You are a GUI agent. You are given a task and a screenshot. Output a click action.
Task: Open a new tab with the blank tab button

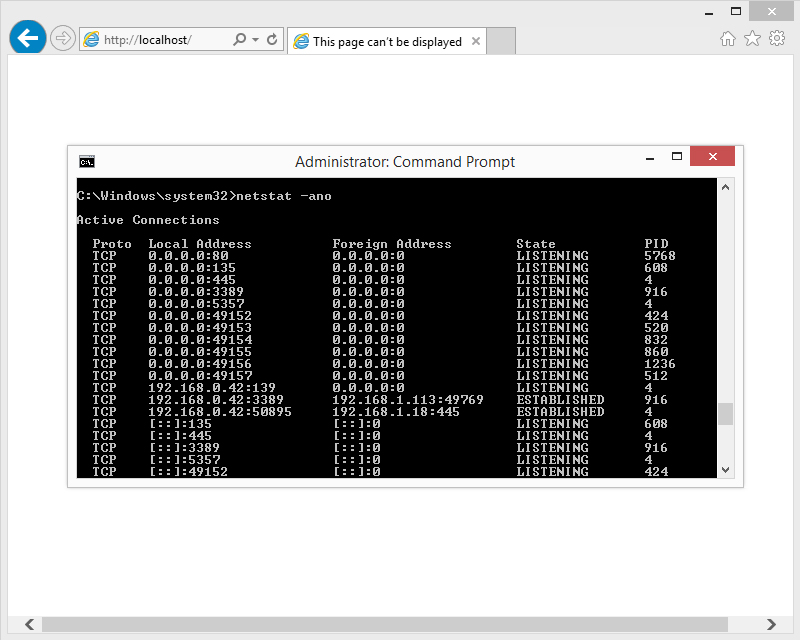click(501, 41)
